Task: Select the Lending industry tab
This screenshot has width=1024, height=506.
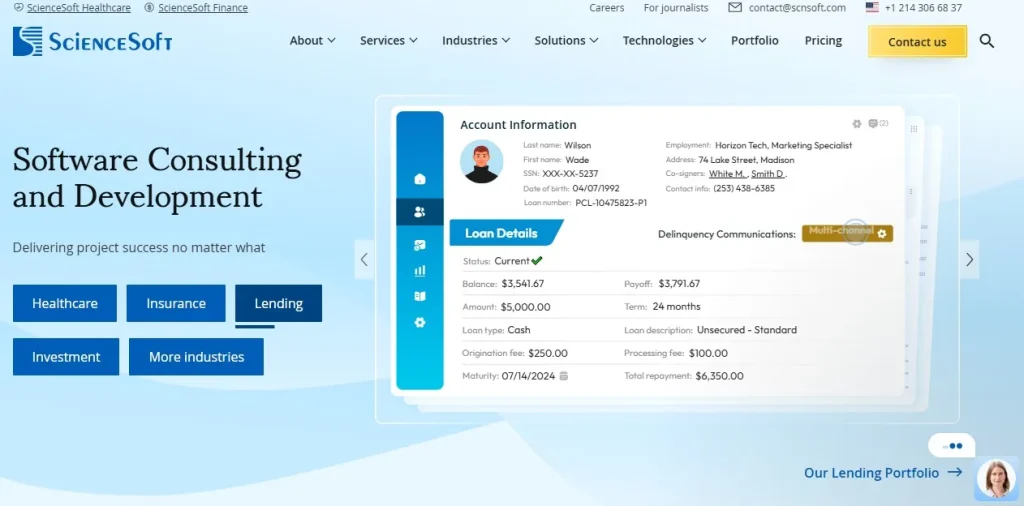Action: tap(278, 303)
